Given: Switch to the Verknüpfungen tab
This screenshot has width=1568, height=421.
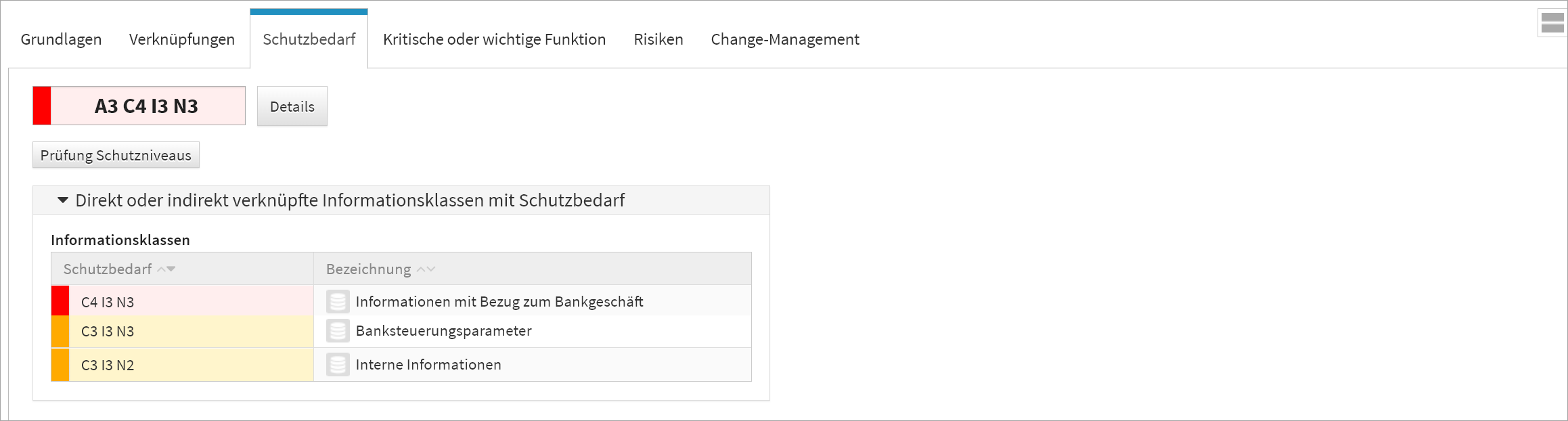Looking at the screenshot, I should pos(182,39).
